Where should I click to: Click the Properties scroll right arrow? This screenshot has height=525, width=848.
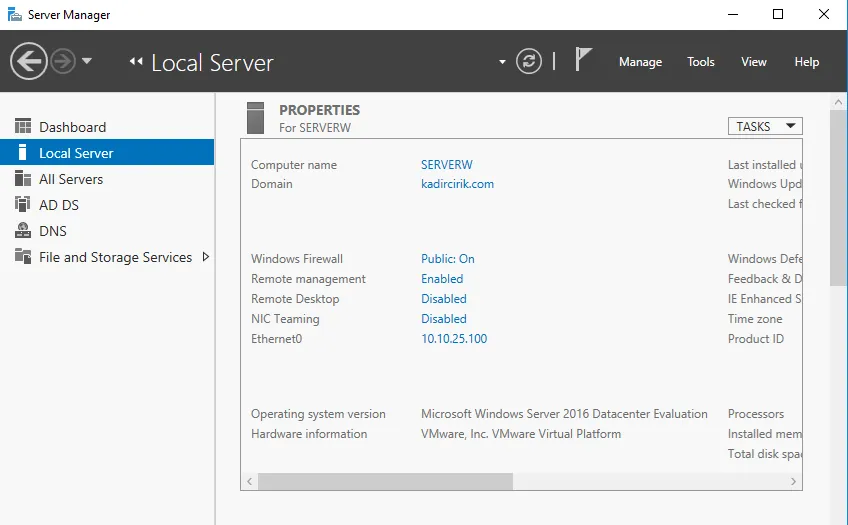pos(793,481)
